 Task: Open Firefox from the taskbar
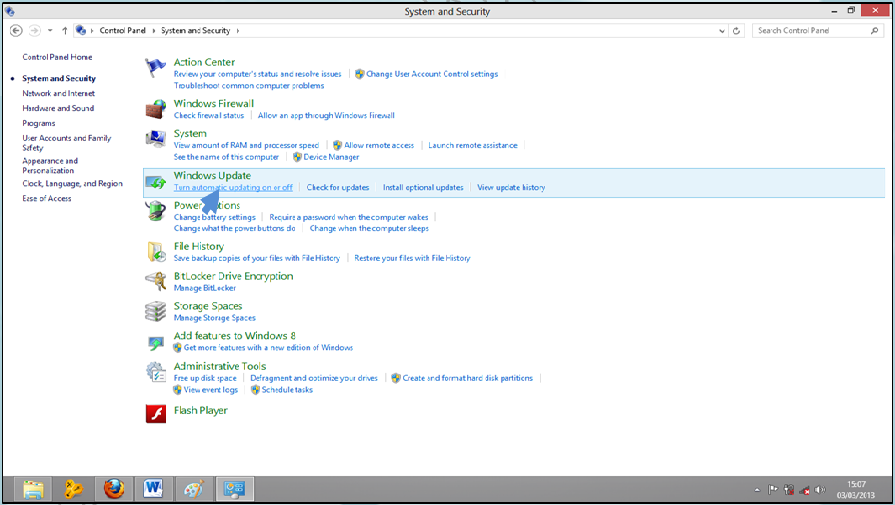[114, 489]
